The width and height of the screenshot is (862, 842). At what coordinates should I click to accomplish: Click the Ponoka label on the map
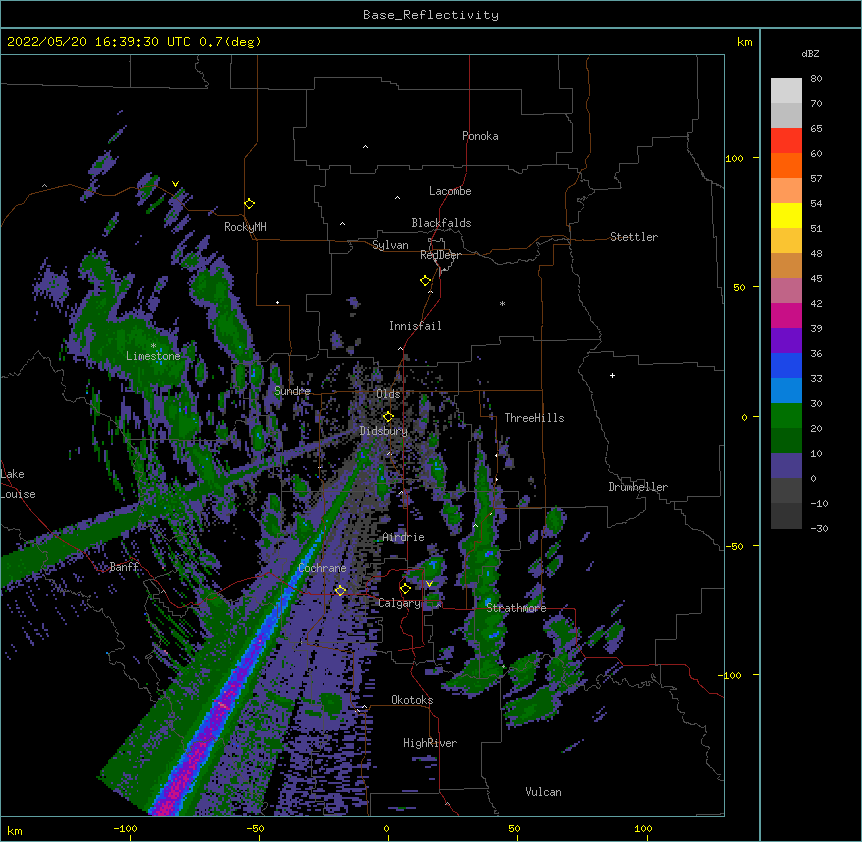pyautogui.click(x=480, y=136)
